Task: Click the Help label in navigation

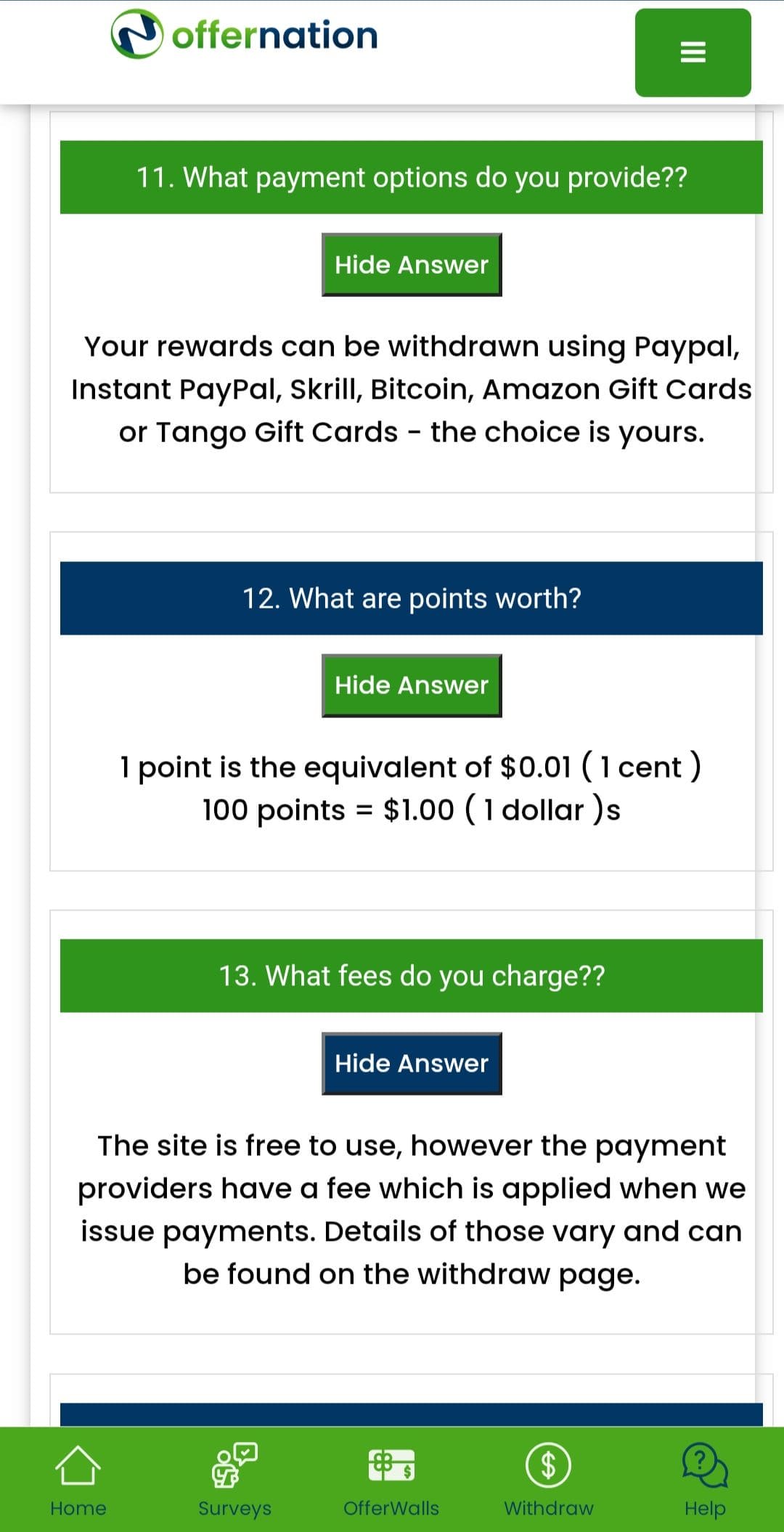Action: [x=704, y=1509]
